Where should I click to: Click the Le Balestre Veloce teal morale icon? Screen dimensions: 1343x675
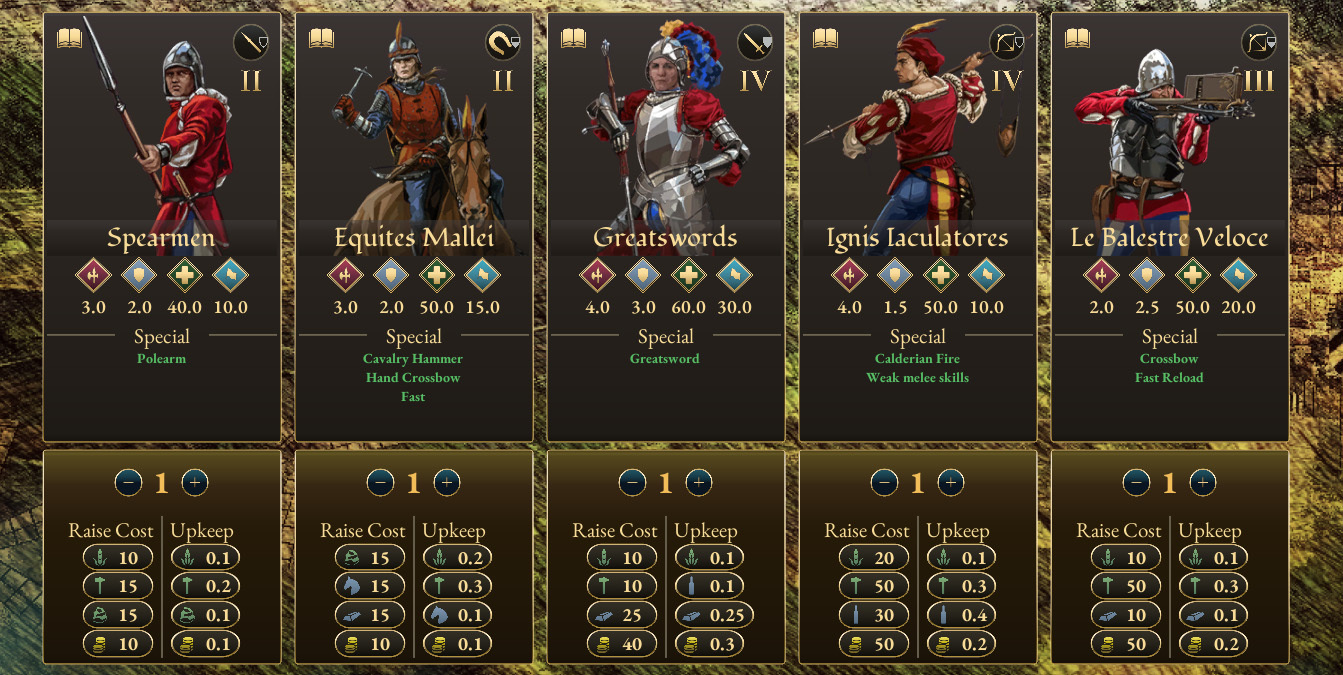click(x=1237, y=275)
